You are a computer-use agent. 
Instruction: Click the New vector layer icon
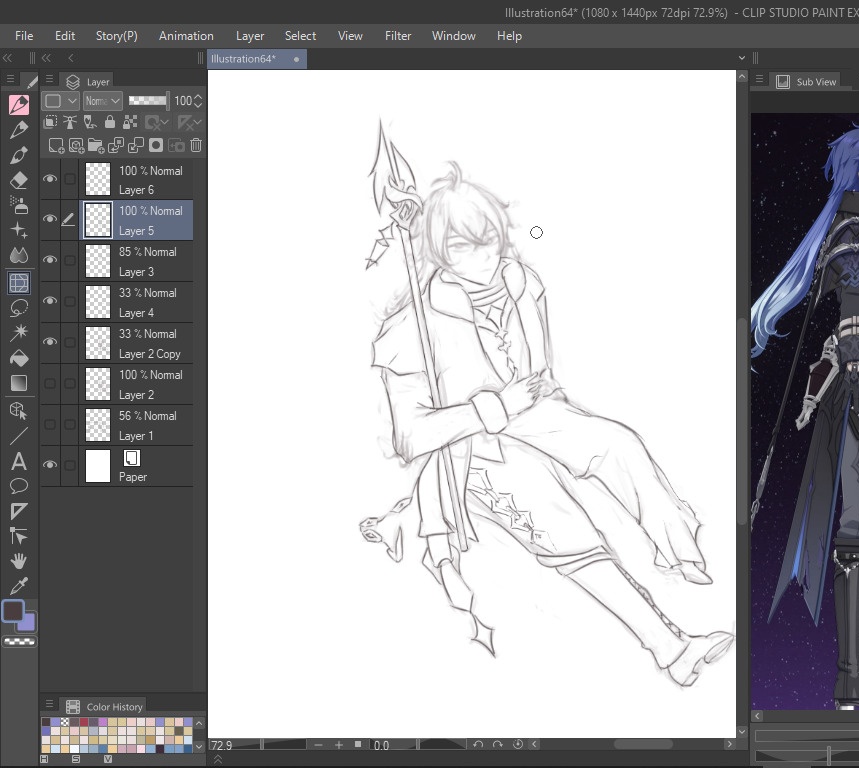click(76, 145)
